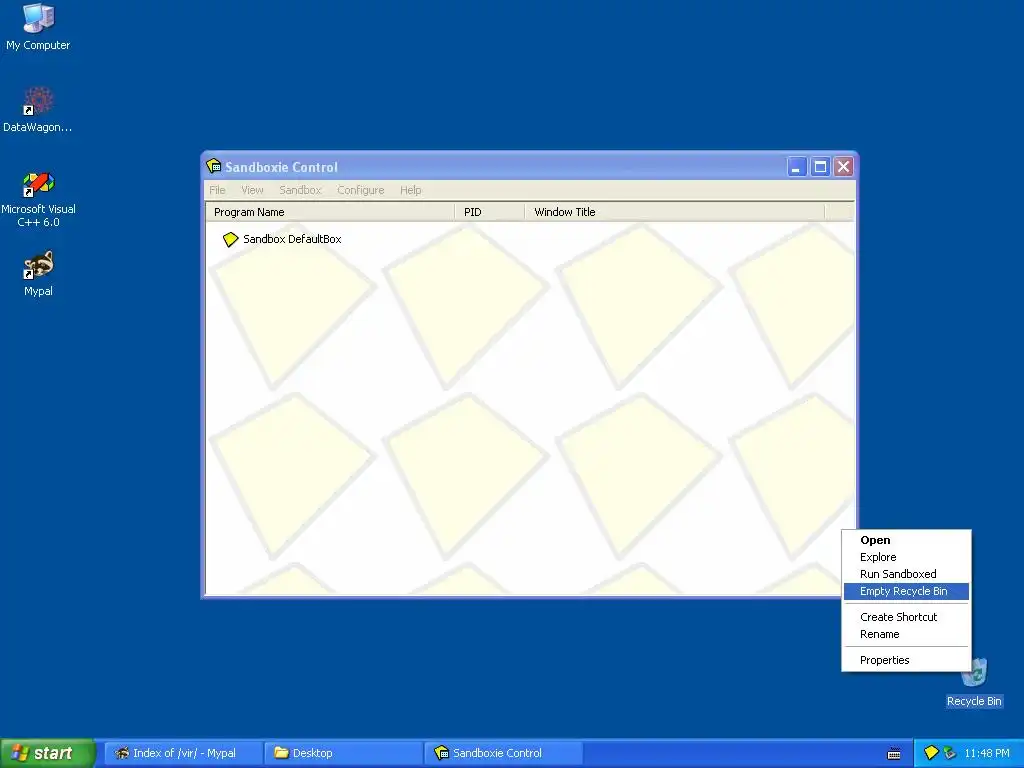This screenshot has height=768, width=1024.
Task: Click the Sandboxie Control title bar text
Action: click(x=281, y=167)
